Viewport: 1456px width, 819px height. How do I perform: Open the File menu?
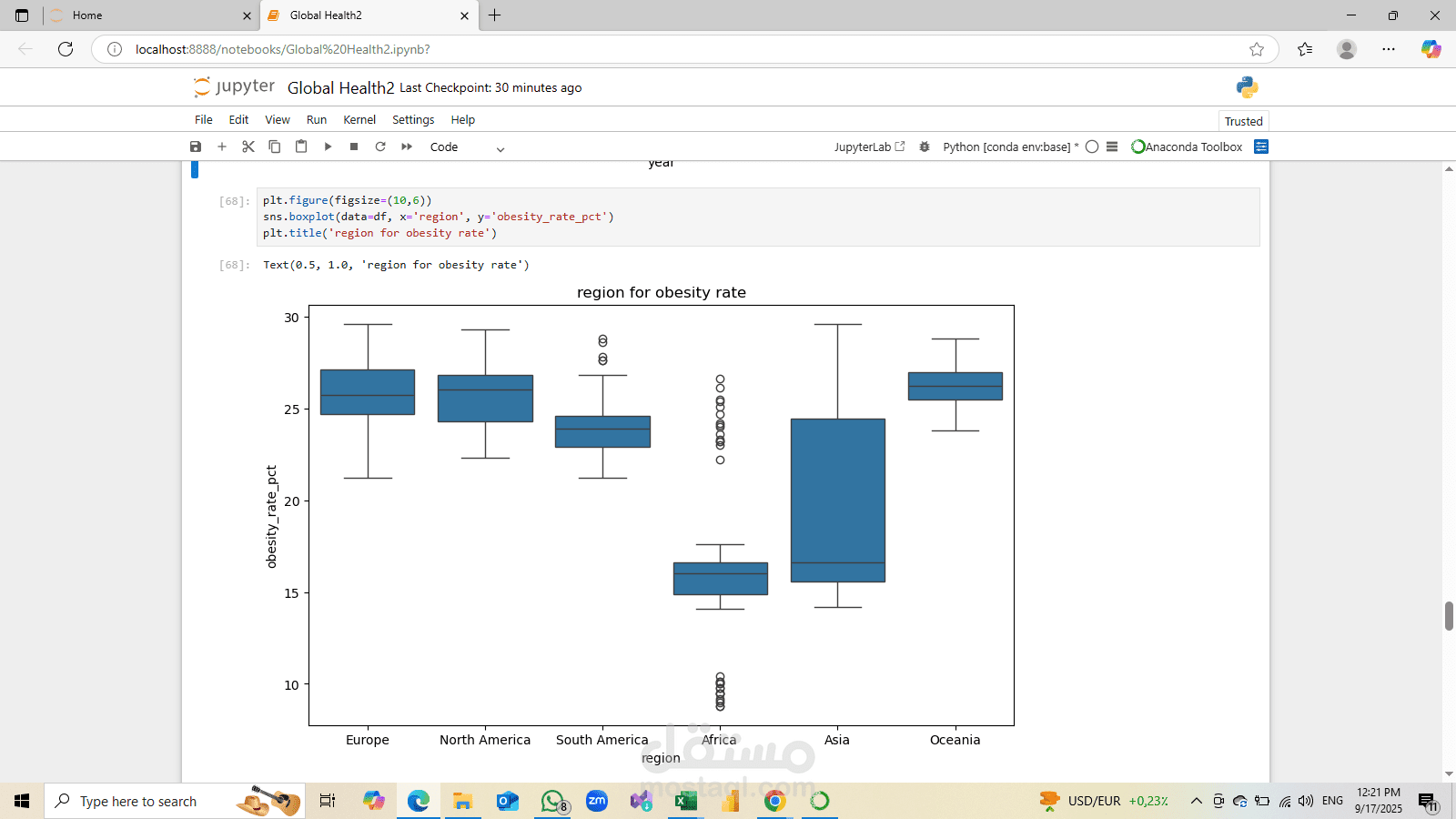pyautogui.click(x=204, y=119)
